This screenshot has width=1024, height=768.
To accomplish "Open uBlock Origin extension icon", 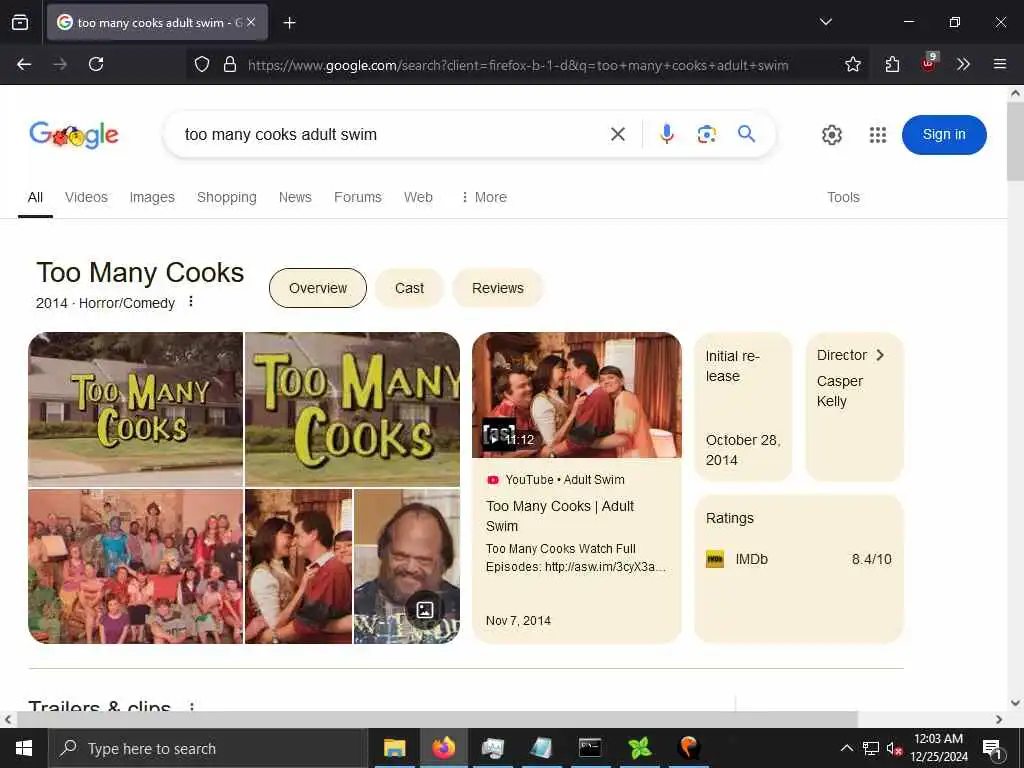I will [929, 63].
